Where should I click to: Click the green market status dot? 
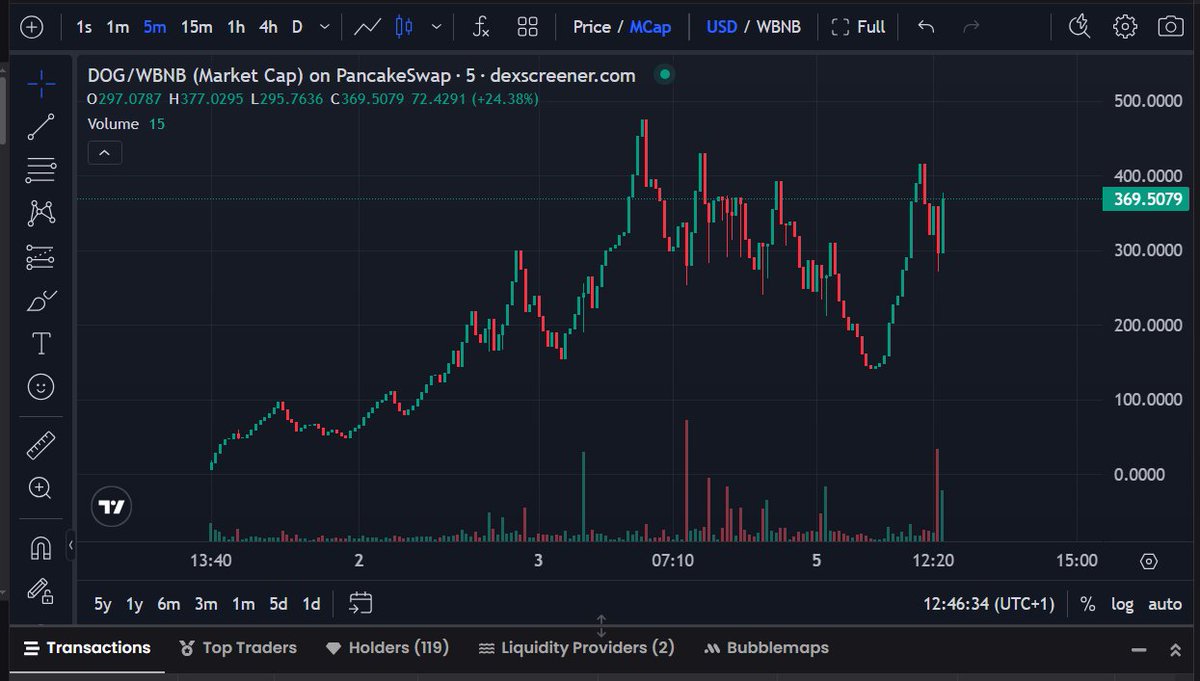tap(664, 74)
